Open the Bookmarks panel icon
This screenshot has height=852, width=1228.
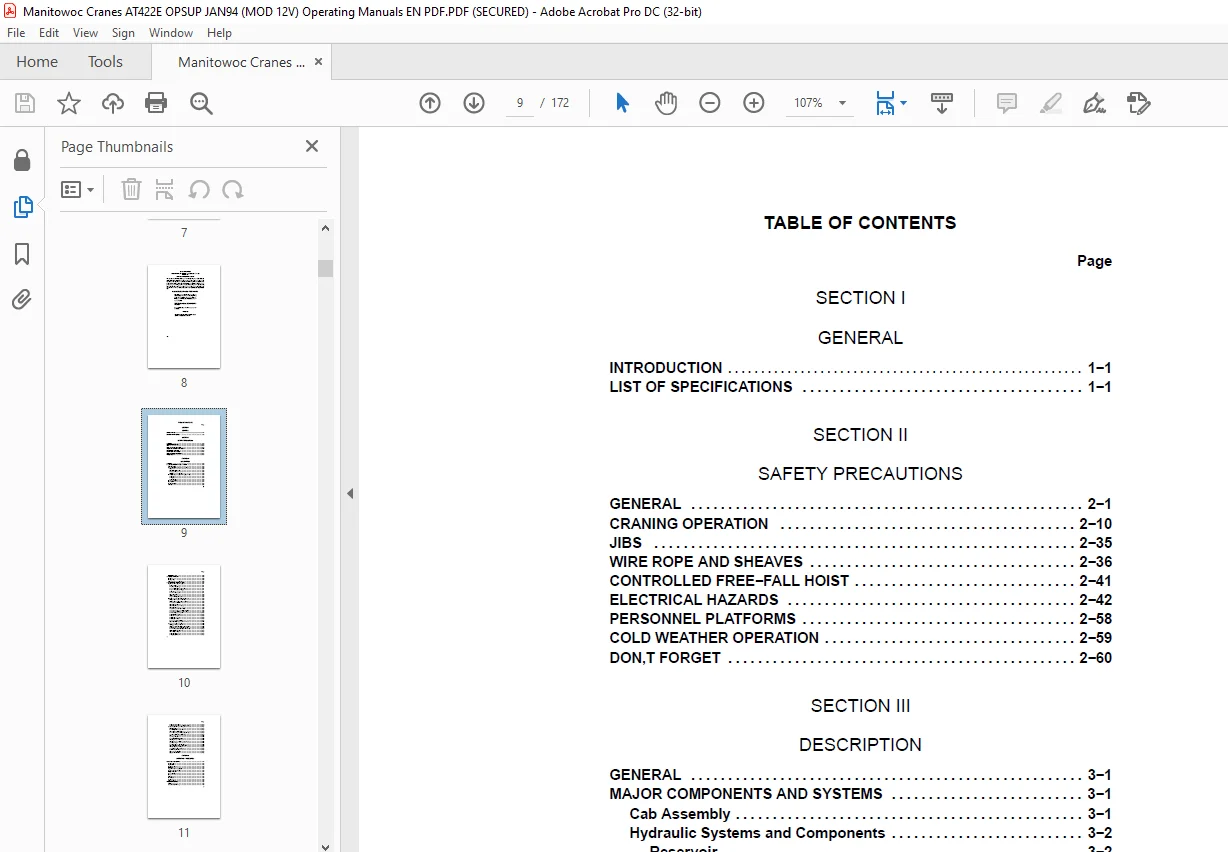point(22,254)
